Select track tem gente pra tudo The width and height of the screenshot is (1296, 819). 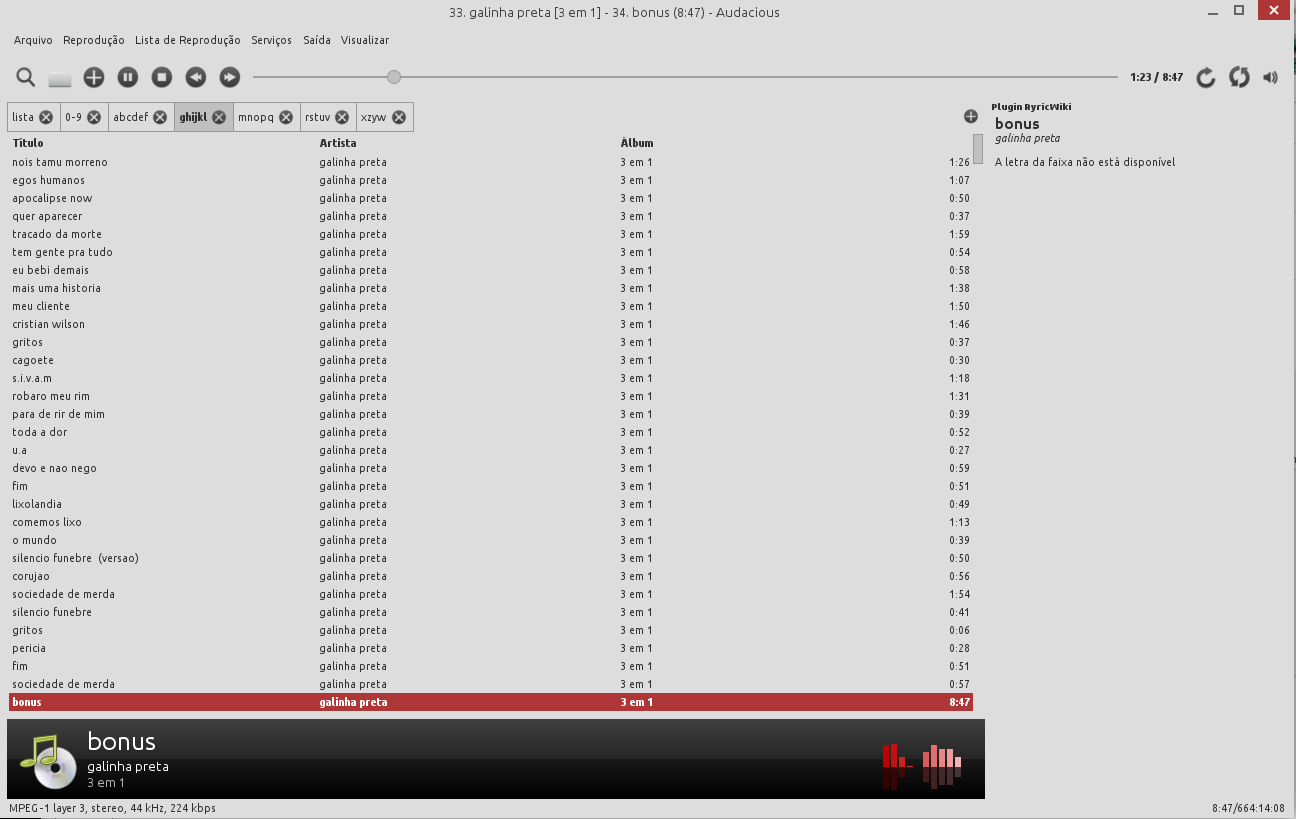click(490, 252)
